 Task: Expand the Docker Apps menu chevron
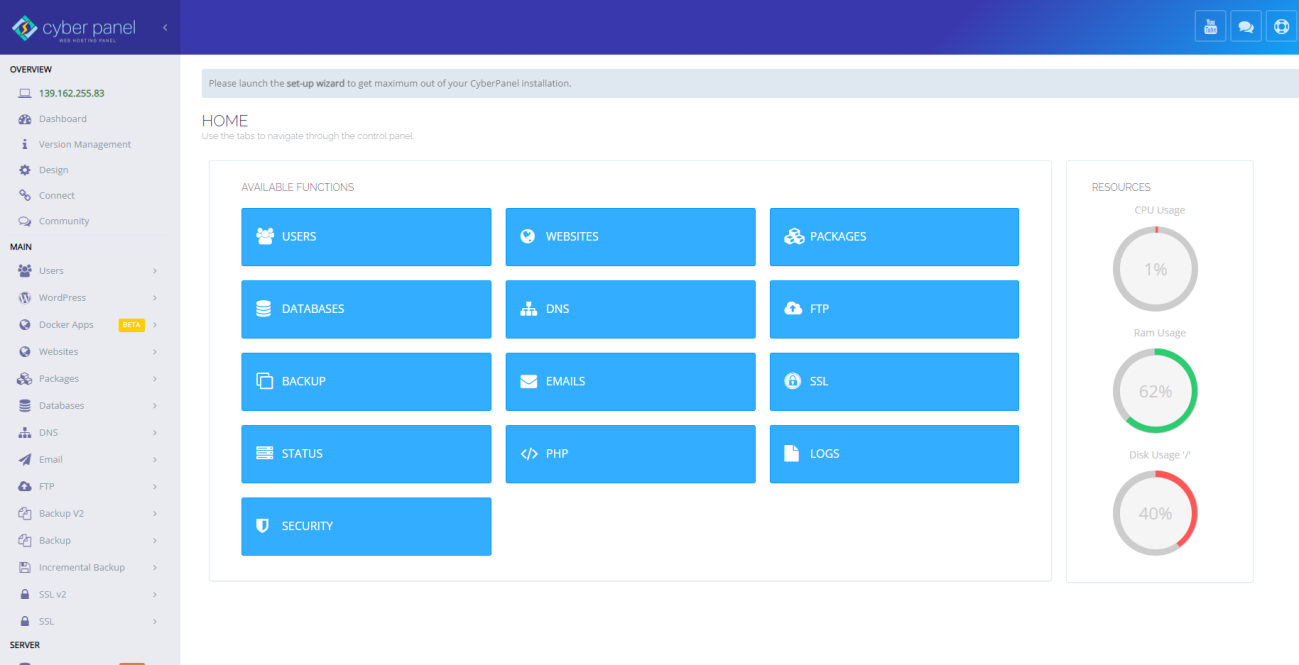(x=155, y=325)
